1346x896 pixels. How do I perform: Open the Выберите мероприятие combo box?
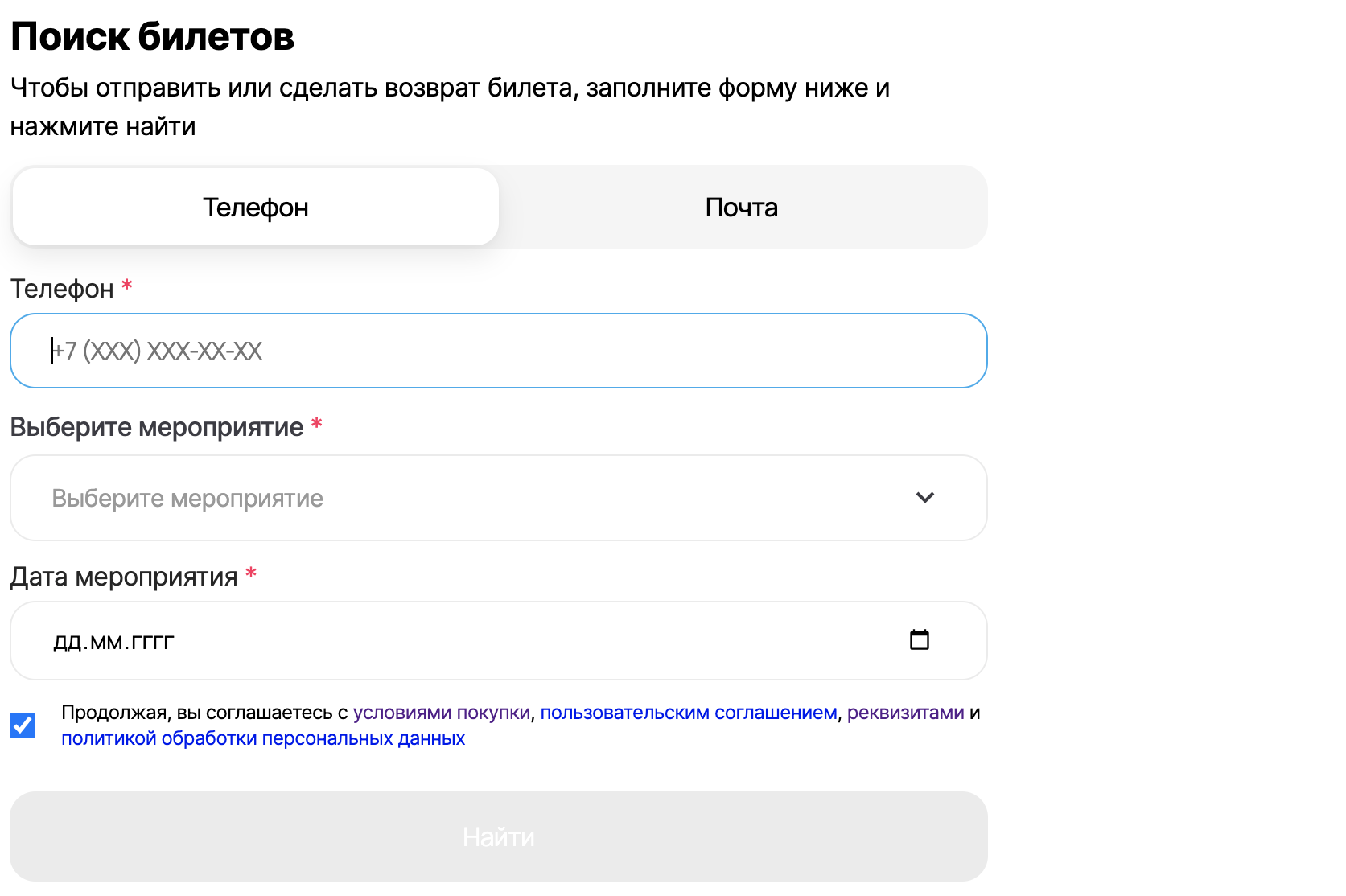pos(483,498)
